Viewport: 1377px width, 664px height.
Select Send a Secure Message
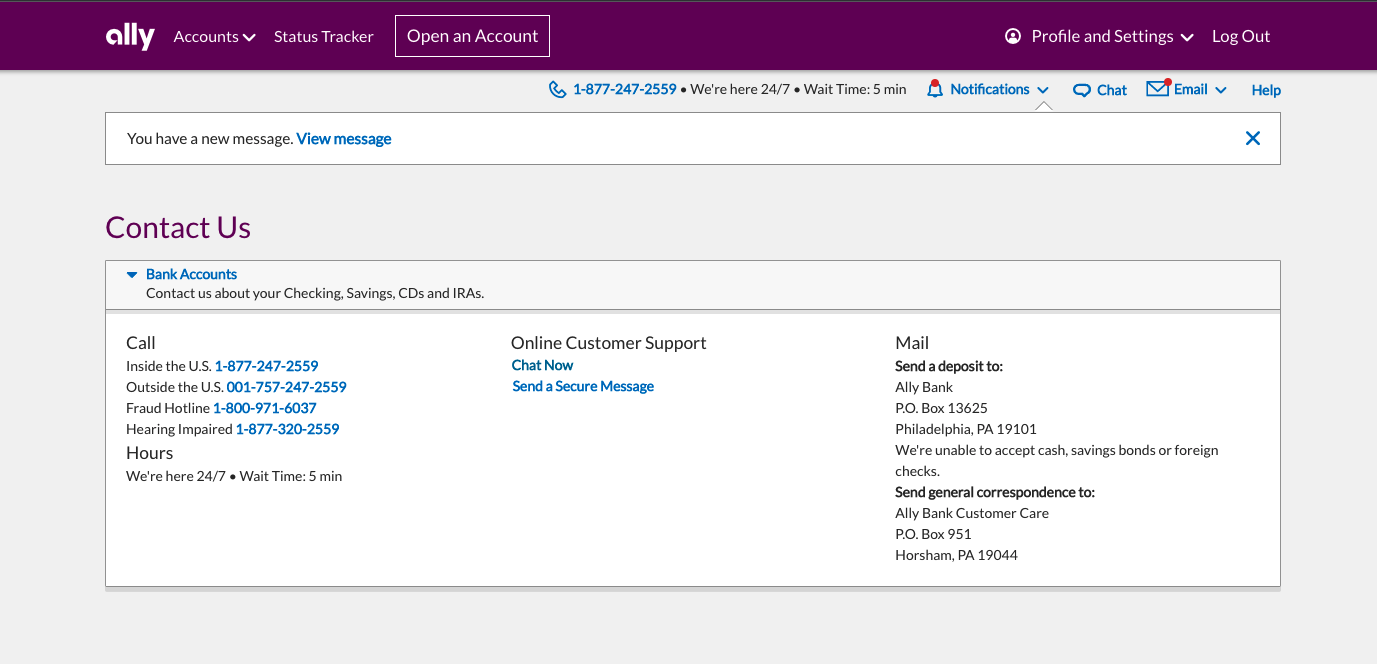pyautogui.click(x=583, y=386)
